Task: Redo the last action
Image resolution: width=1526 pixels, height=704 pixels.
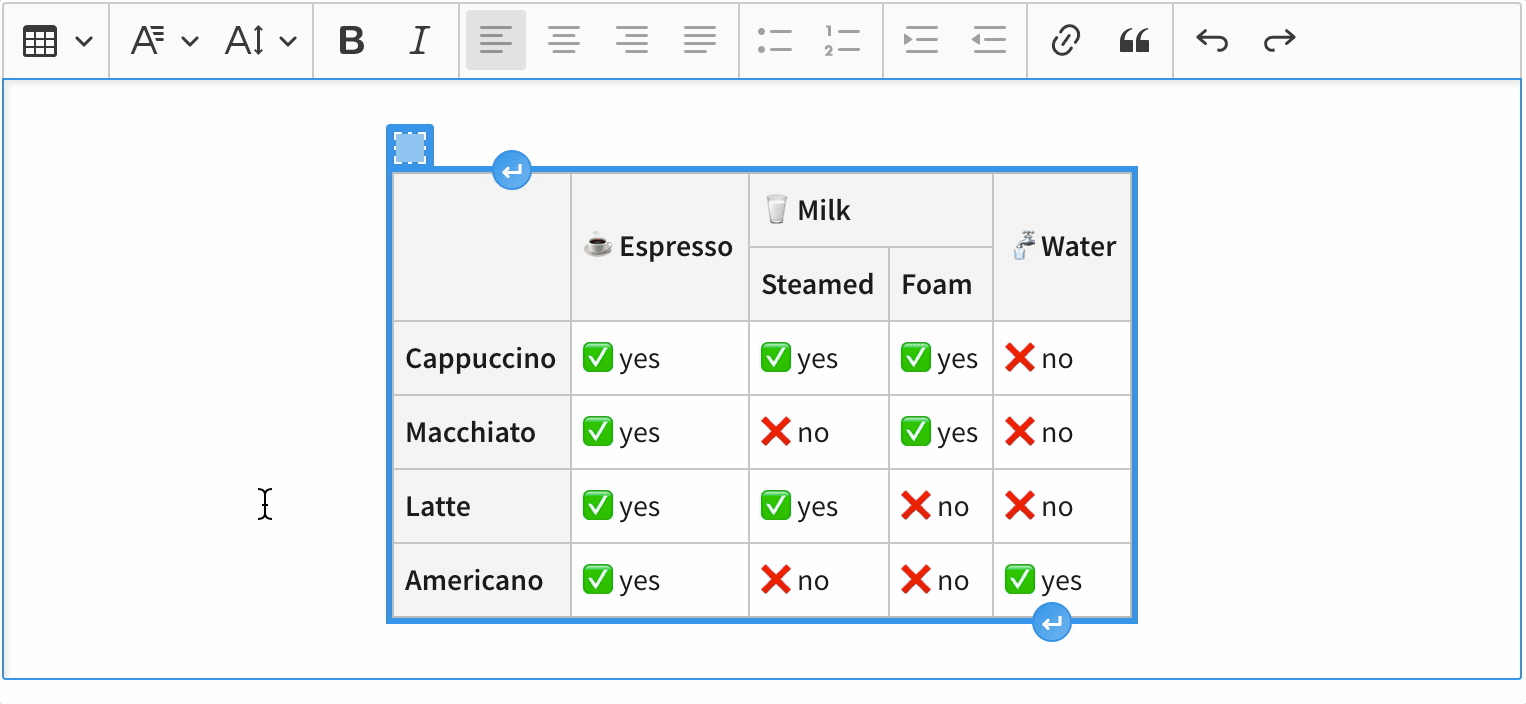Action: click(1280, 41)
